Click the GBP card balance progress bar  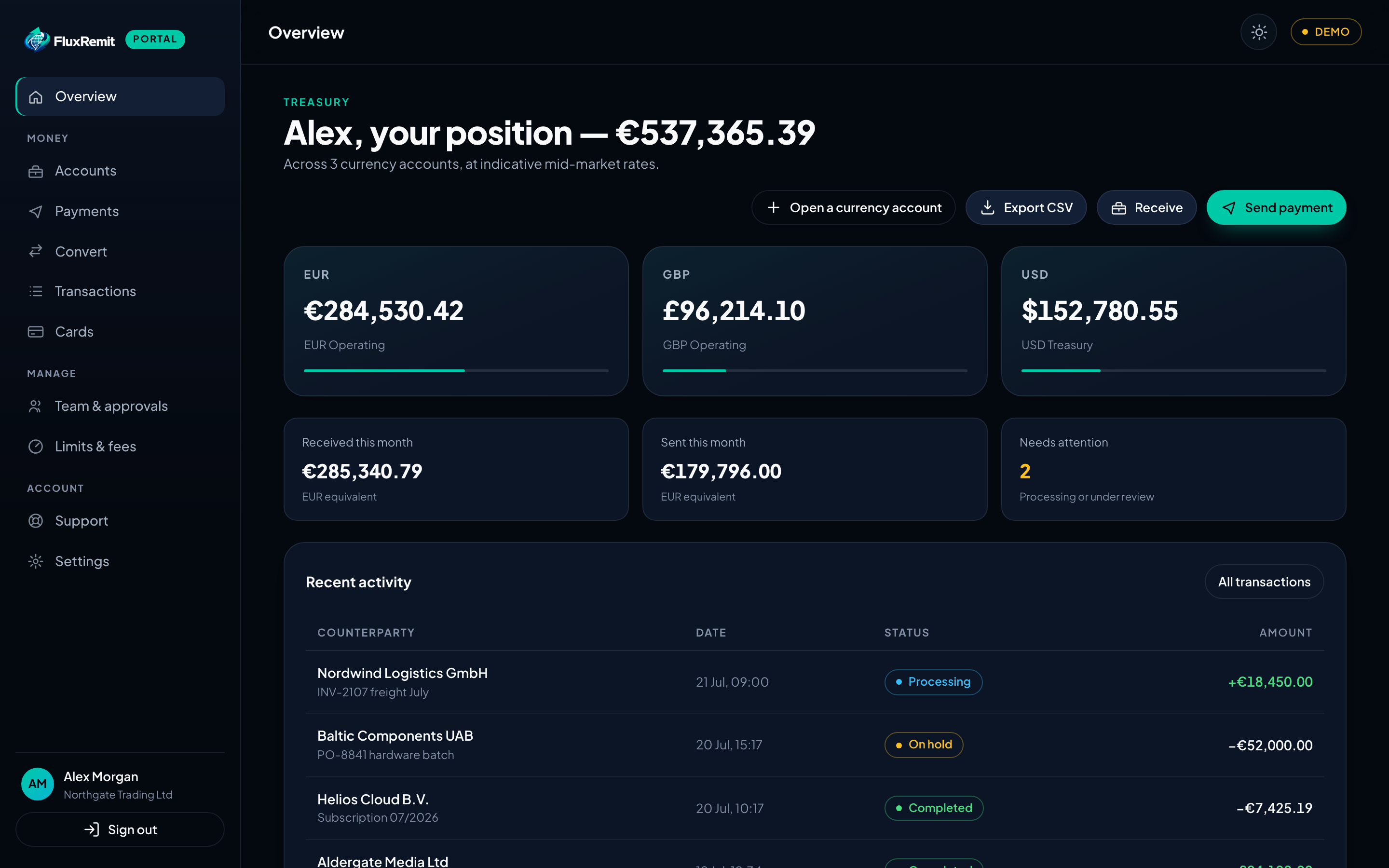[815, 371]
